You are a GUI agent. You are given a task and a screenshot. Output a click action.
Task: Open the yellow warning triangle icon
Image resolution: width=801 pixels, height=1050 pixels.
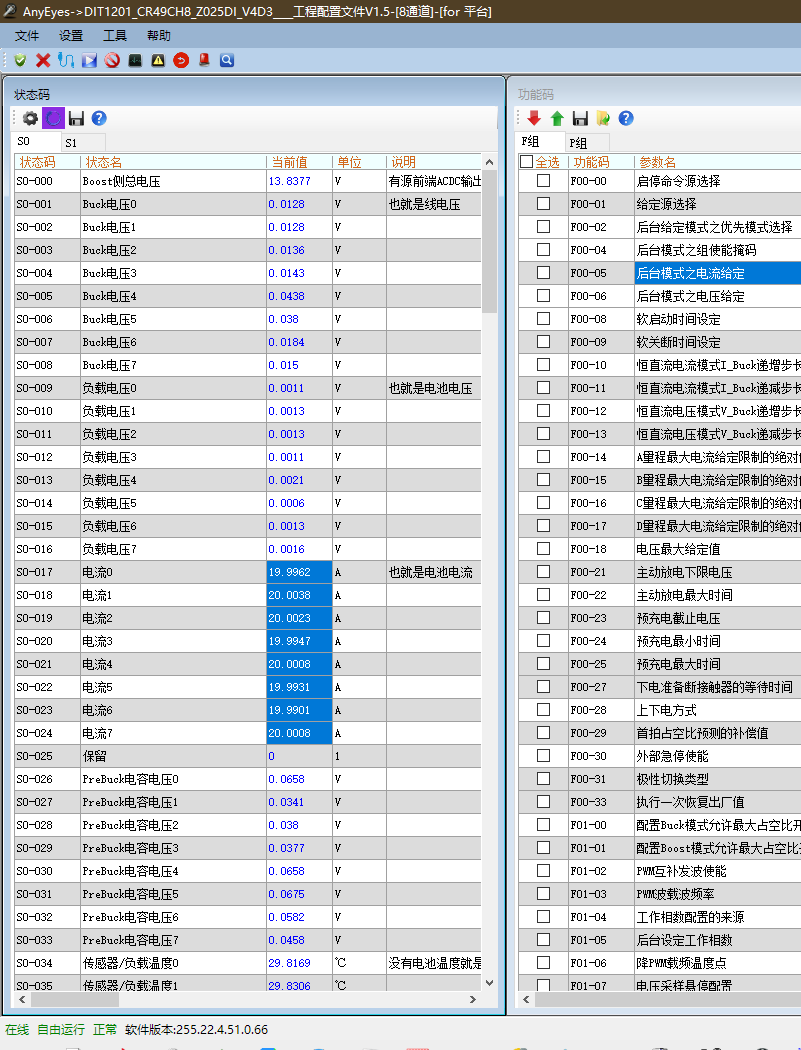pos(158,60)
